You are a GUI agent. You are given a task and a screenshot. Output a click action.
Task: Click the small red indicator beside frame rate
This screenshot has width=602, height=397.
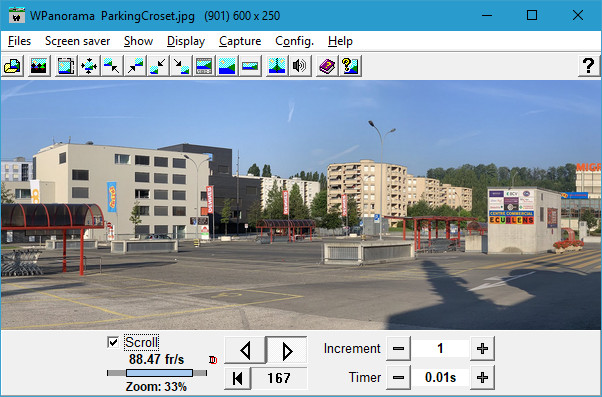[x=213, y=360]
